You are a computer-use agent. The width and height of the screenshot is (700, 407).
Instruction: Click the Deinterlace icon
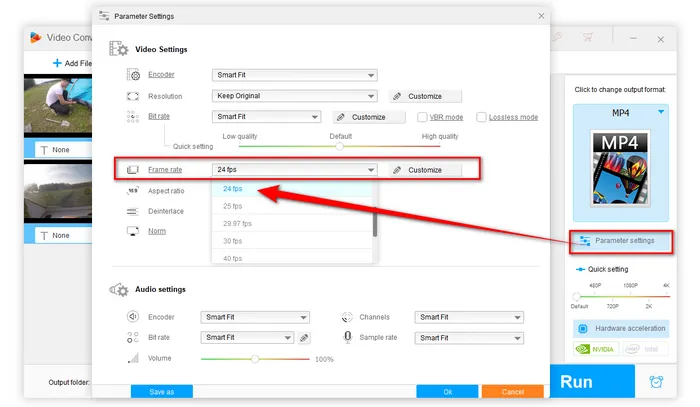coord(133,211)
